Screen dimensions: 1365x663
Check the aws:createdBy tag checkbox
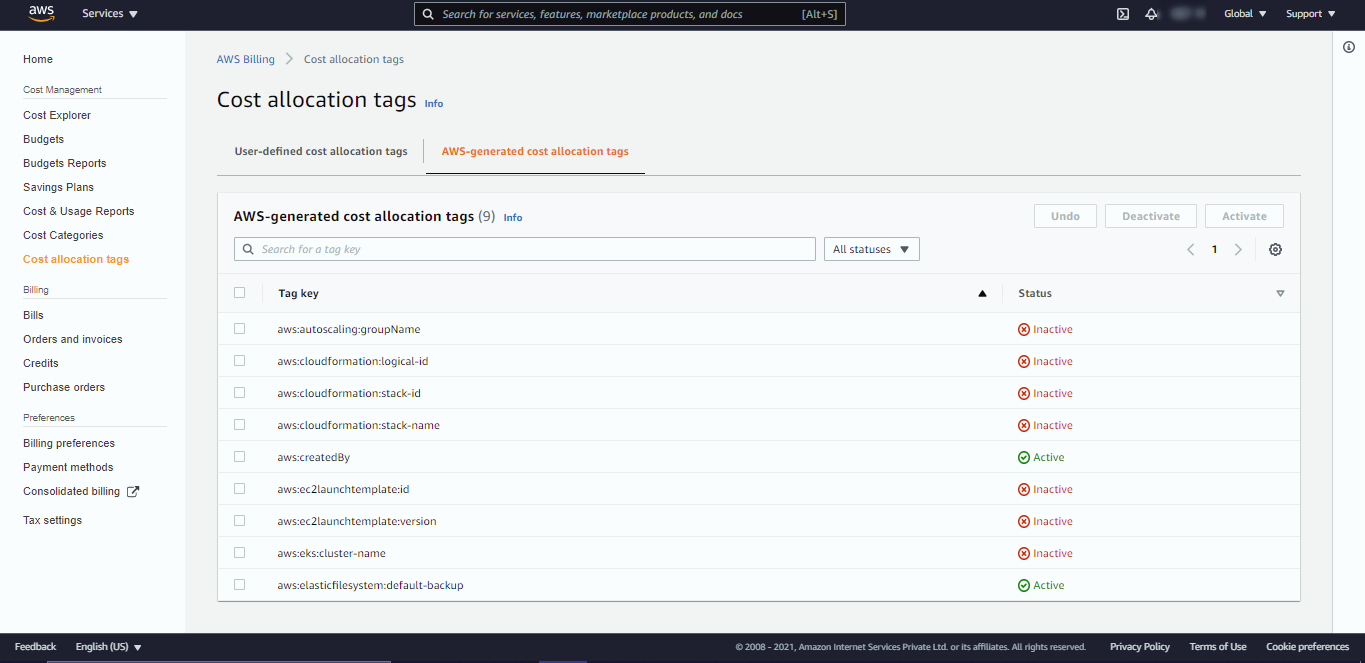pyautogui.click(x=239, y=457)
